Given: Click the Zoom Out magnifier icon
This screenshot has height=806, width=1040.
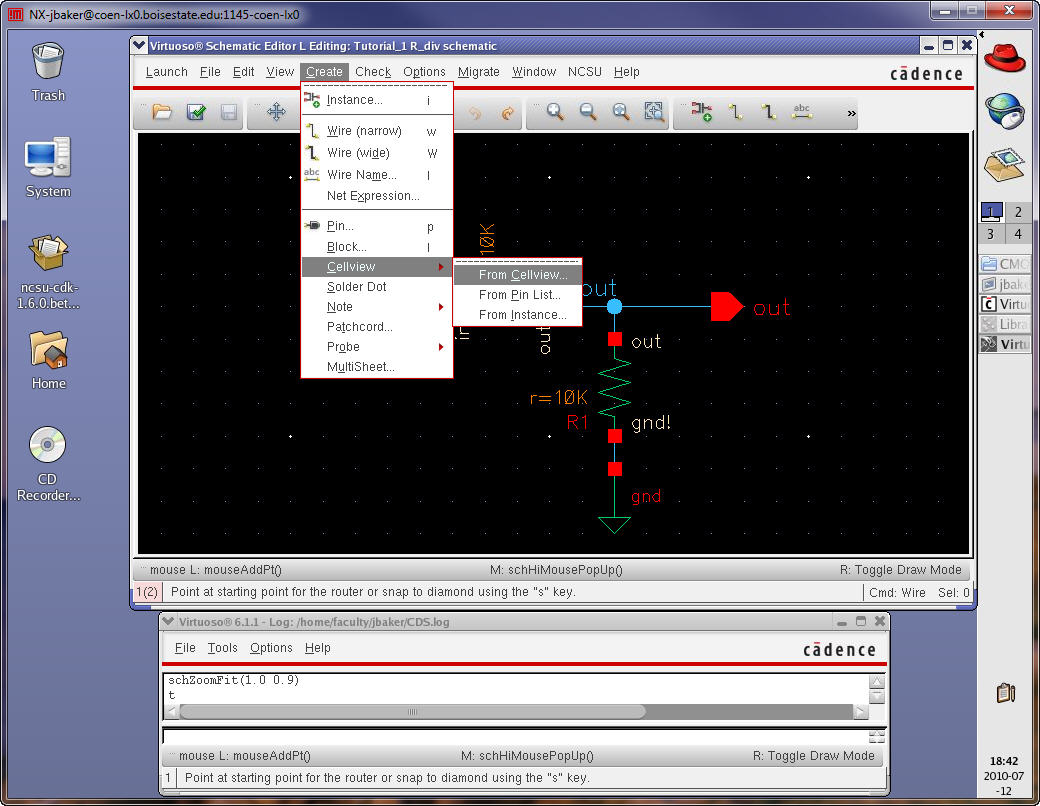Looking at the screenshot, I should point(588,113).
